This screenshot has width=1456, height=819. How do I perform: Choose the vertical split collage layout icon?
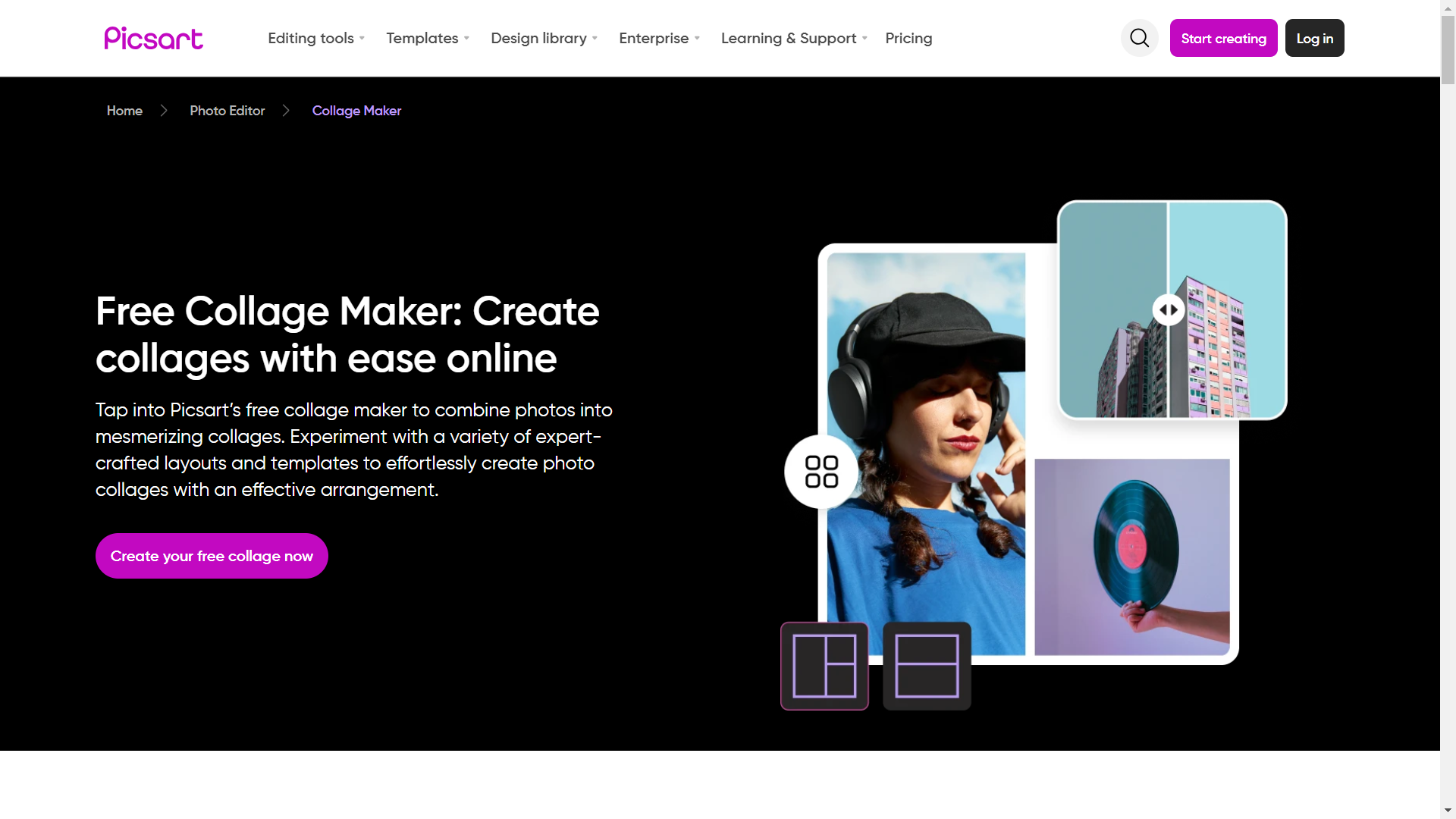[x=824, y=666]
